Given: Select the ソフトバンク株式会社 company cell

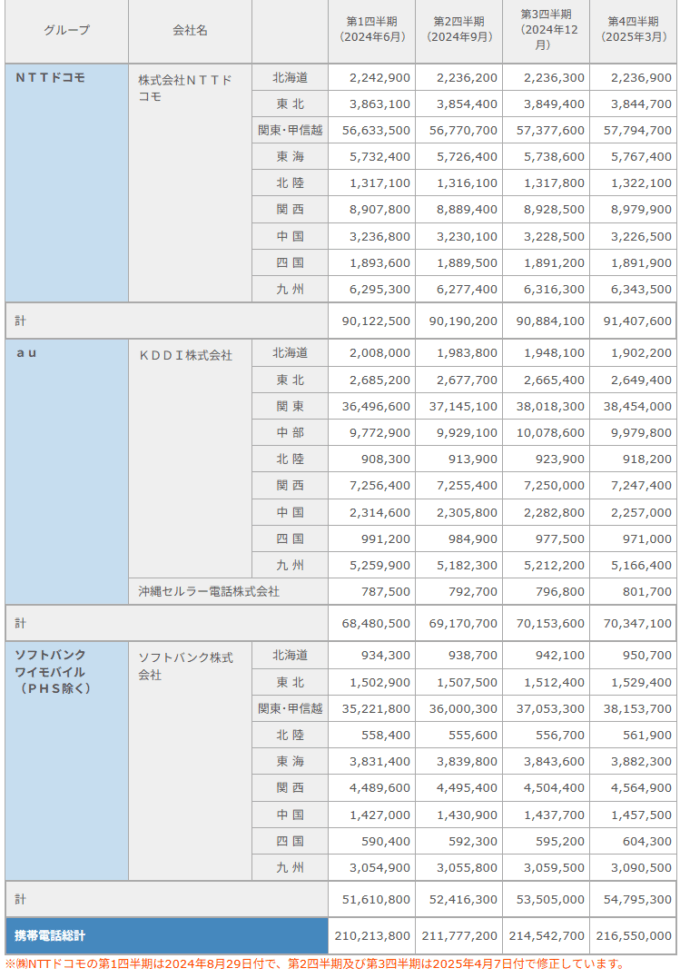Looking at the screenshot, I should point(190,761).
